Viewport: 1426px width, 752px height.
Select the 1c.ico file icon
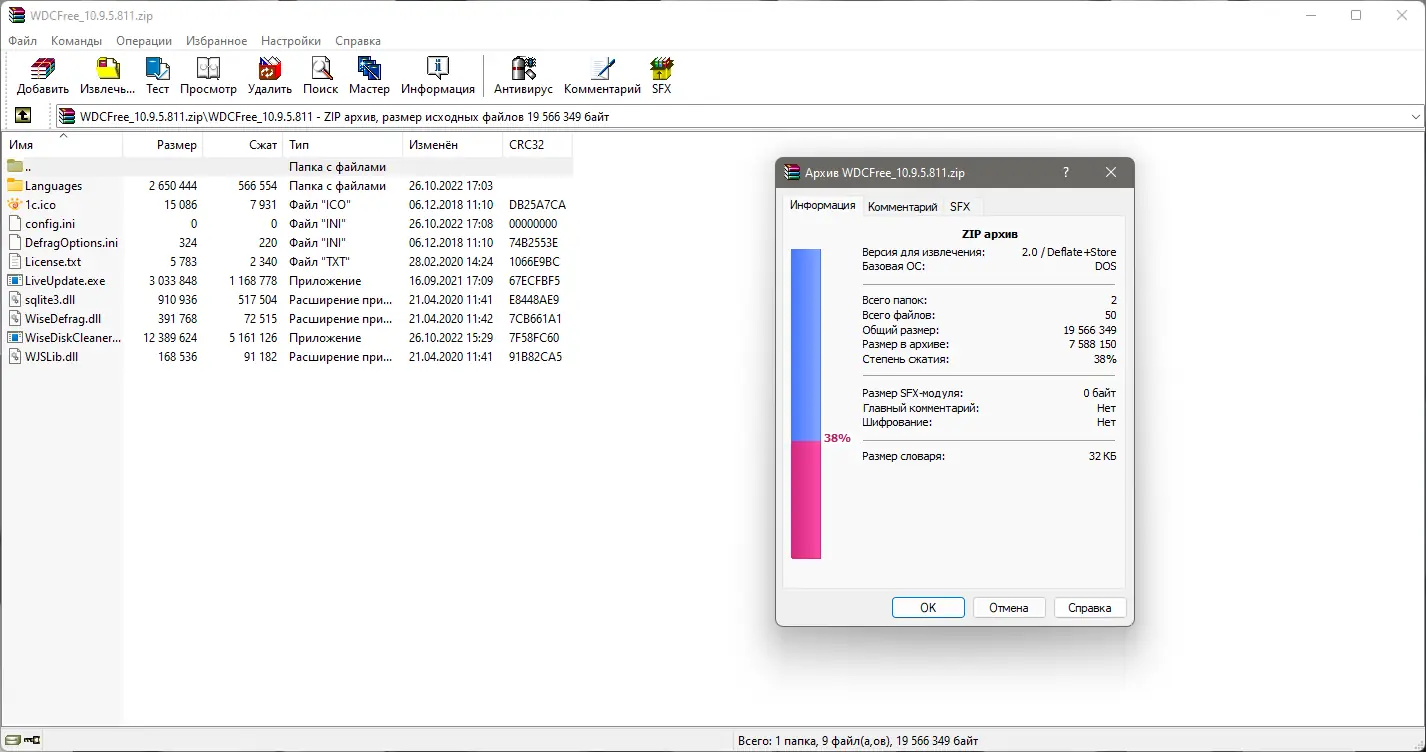(x=15, y=205)
